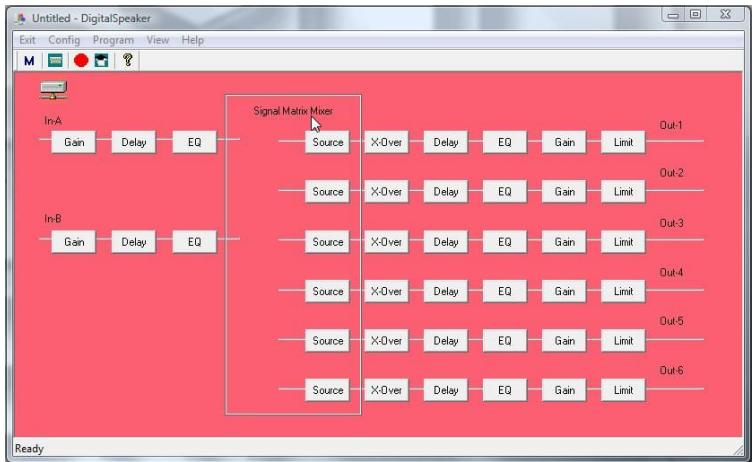The width and height of the screenshot is (753, 462).
Task: Click the Out-1 Delay block
Action: (x=446, y=142)
